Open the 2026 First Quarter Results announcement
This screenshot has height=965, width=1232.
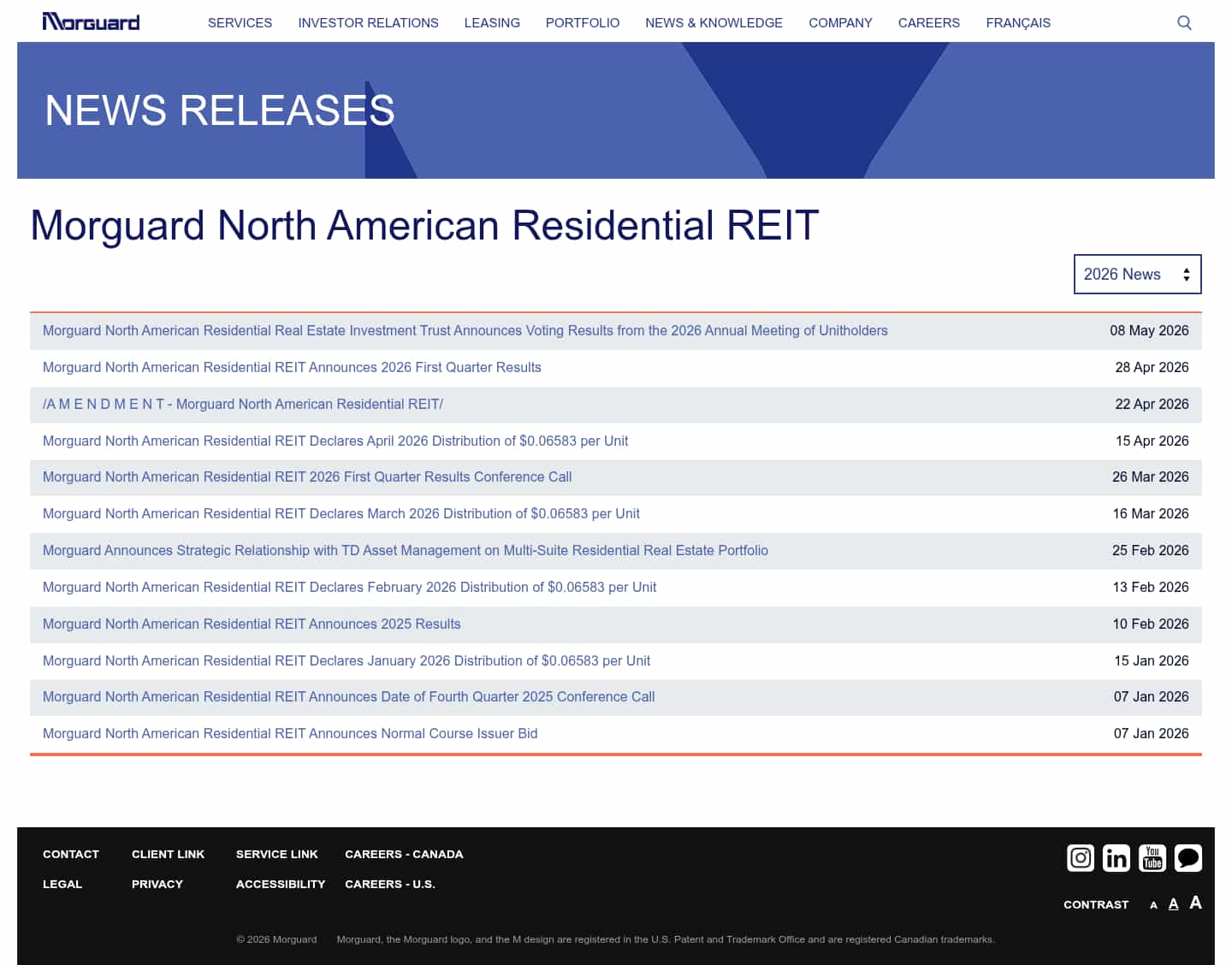click(292, 367)
